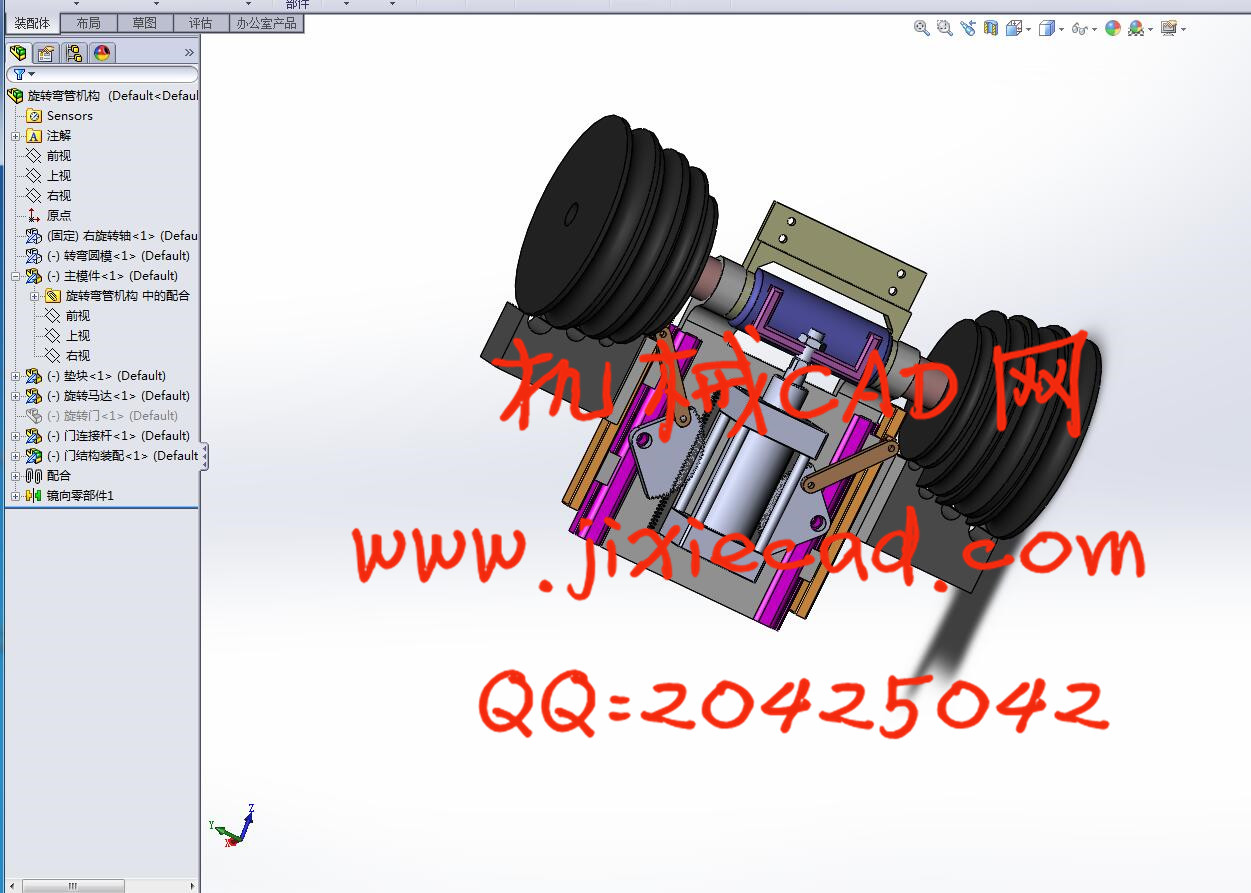Expand 旋转弯管机构 中的配合 folder
Image resolution: width=1251 pixels, height=893 pixels.
coord(34,296)
